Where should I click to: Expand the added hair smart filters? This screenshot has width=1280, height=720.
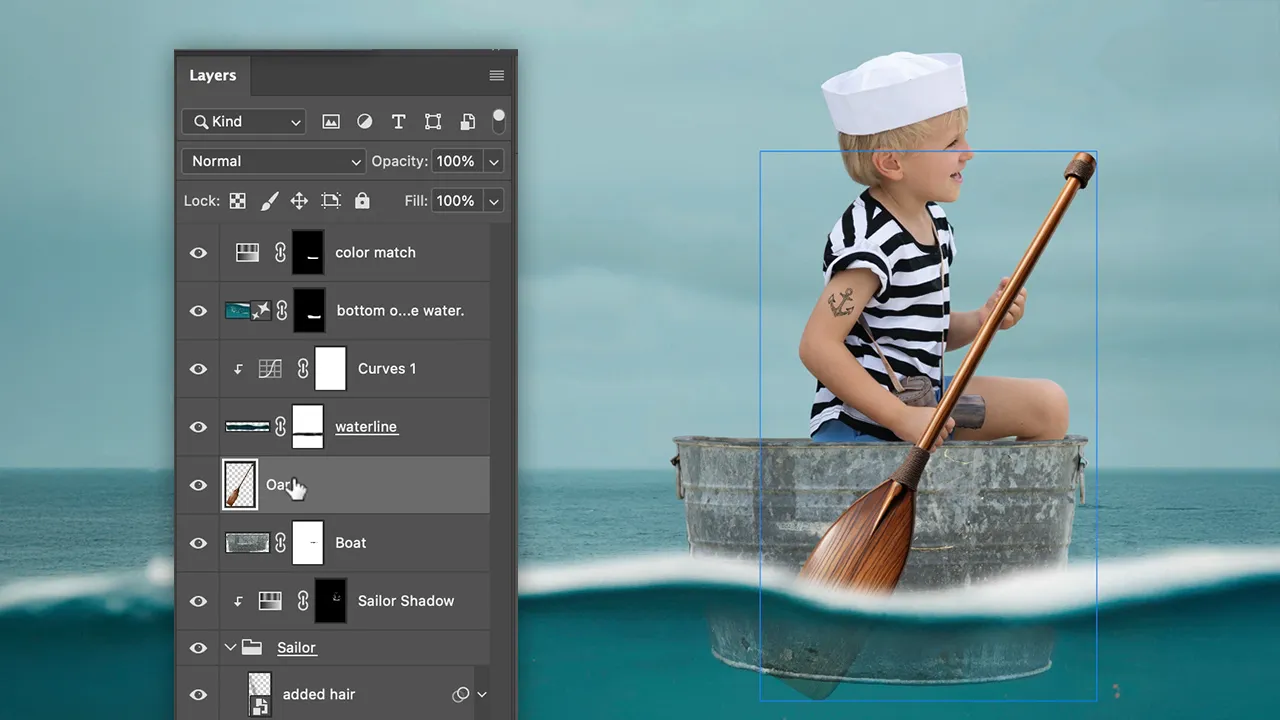point(482,695)
